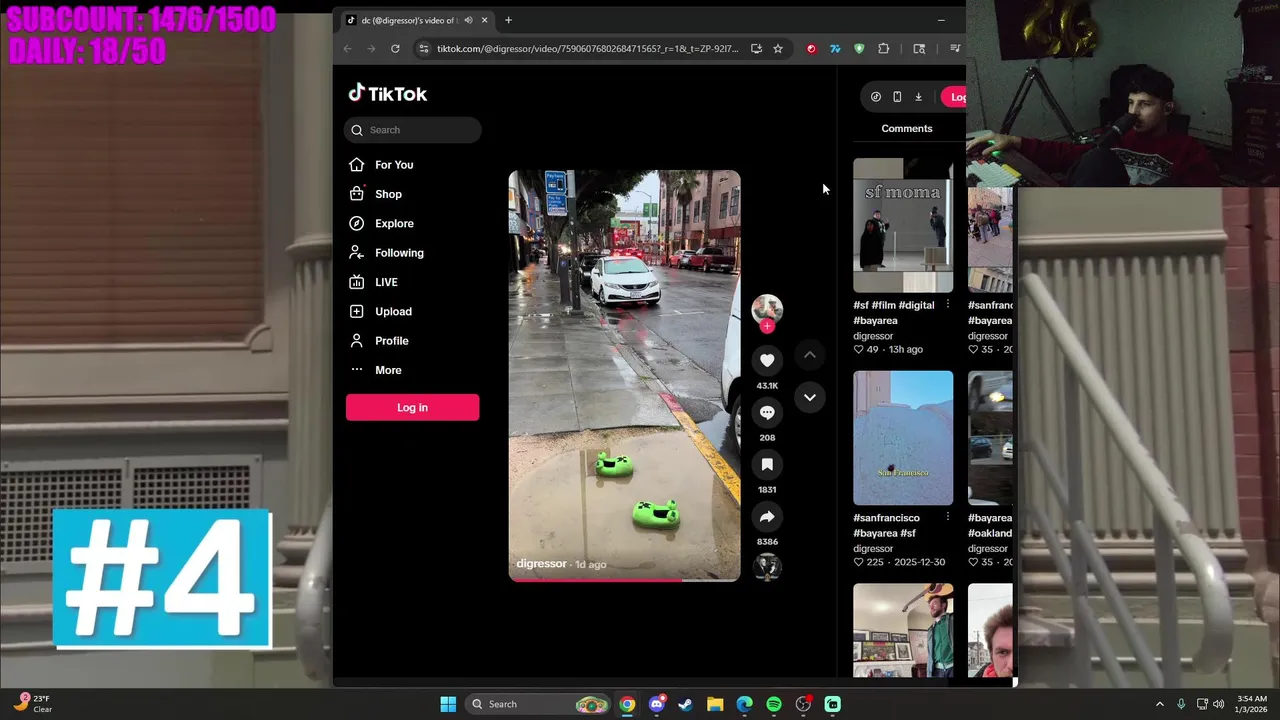Click the browser forward arrow
Image resolution: width=1280 pixels, height=720 pixels.
[x=371, y=48]
